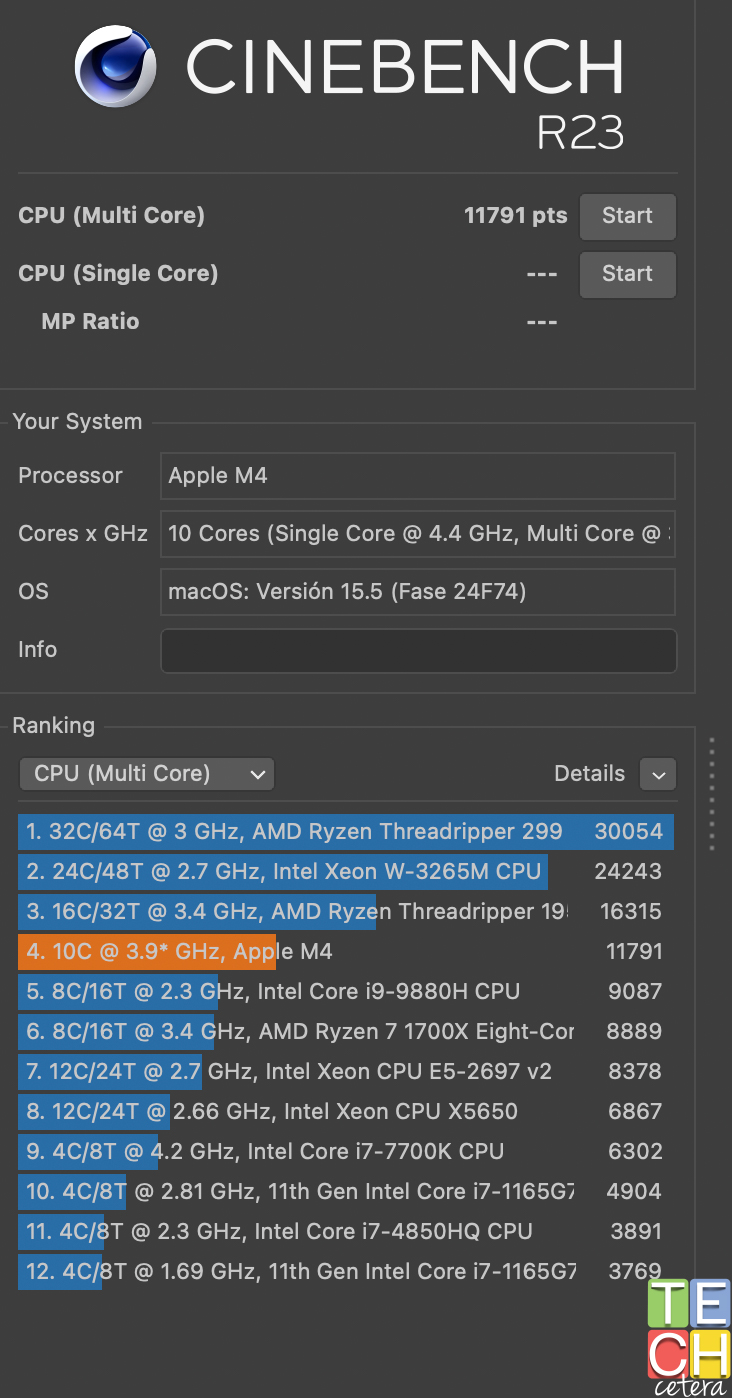Click the Details label in Ranking
The width and height of the screenshot is (732, 1398).
[589, 773]
